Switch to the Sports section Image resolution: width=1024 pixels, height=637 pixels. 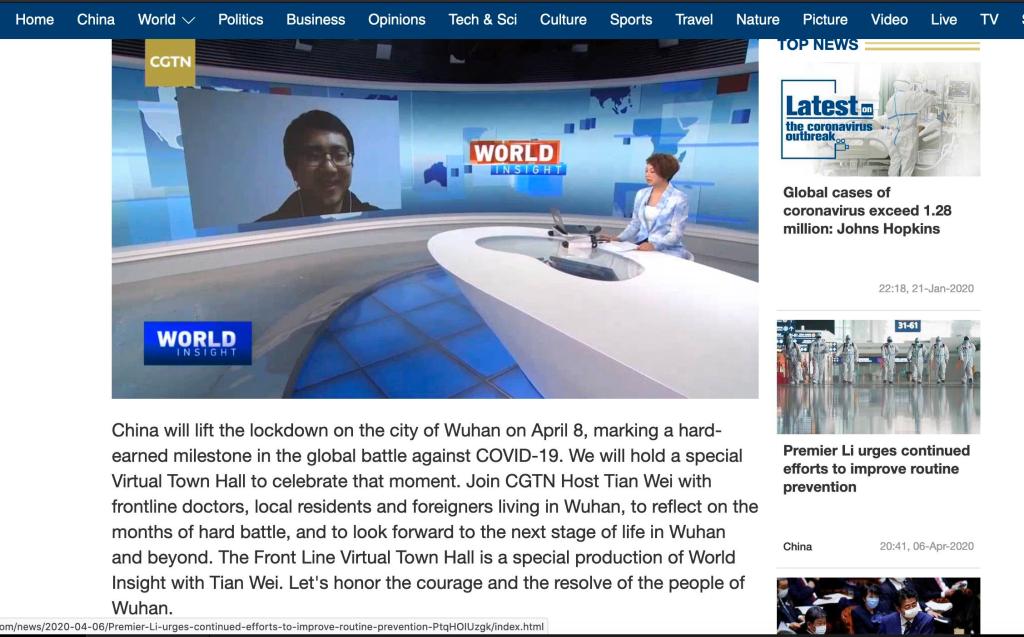(631, 19)
